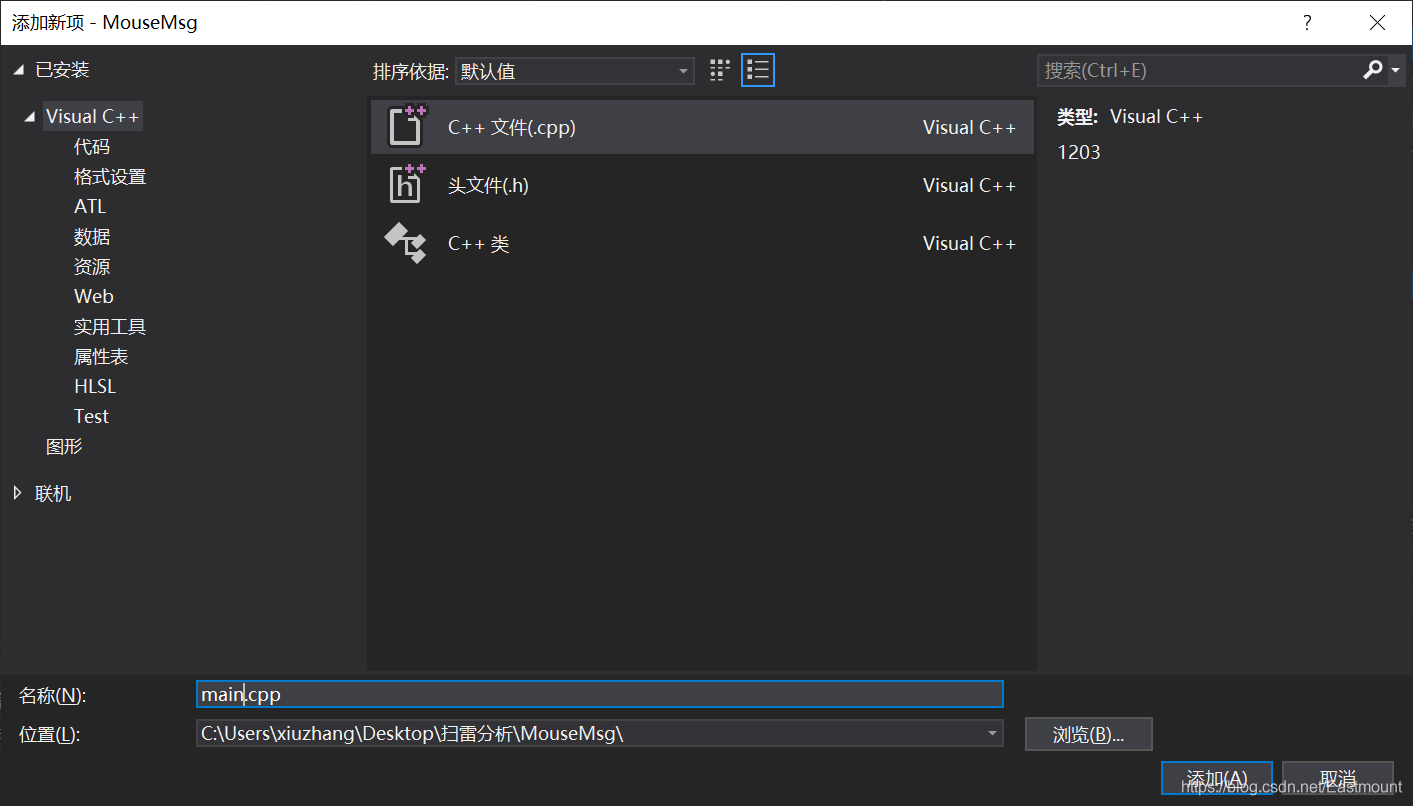Select the Web category
The width and height of the screenshot is (1413, 806).
(94, 296)
